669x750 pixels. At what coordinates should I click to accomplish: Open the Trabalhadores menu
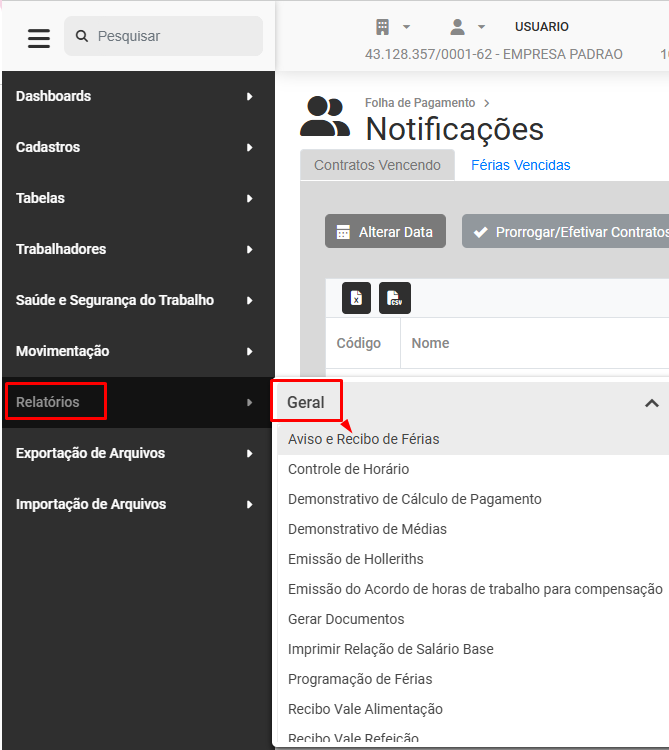138,249
